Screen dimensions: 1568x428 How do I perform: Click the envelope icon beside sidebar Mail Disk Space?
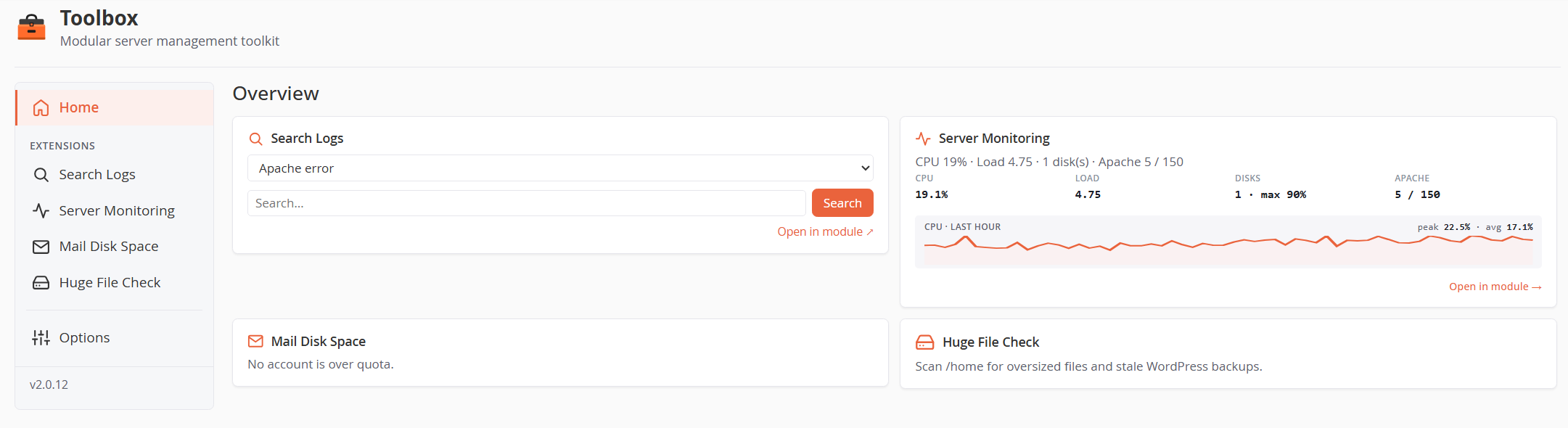tap(41, 247)
